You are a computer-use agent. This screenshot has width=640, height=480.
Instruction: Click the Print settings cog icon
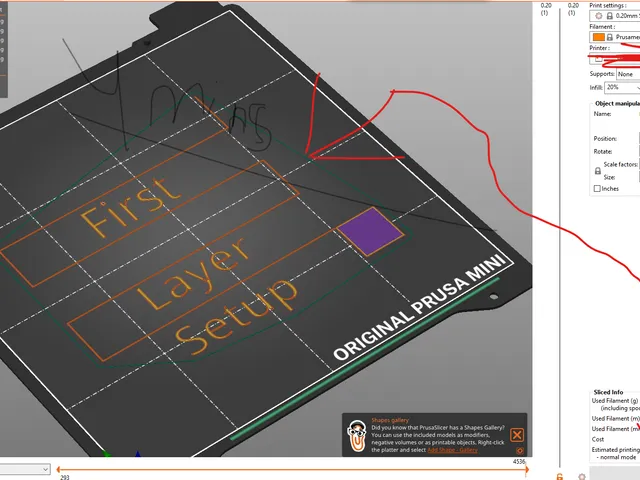pyautogui.click(x=598, y=16)
